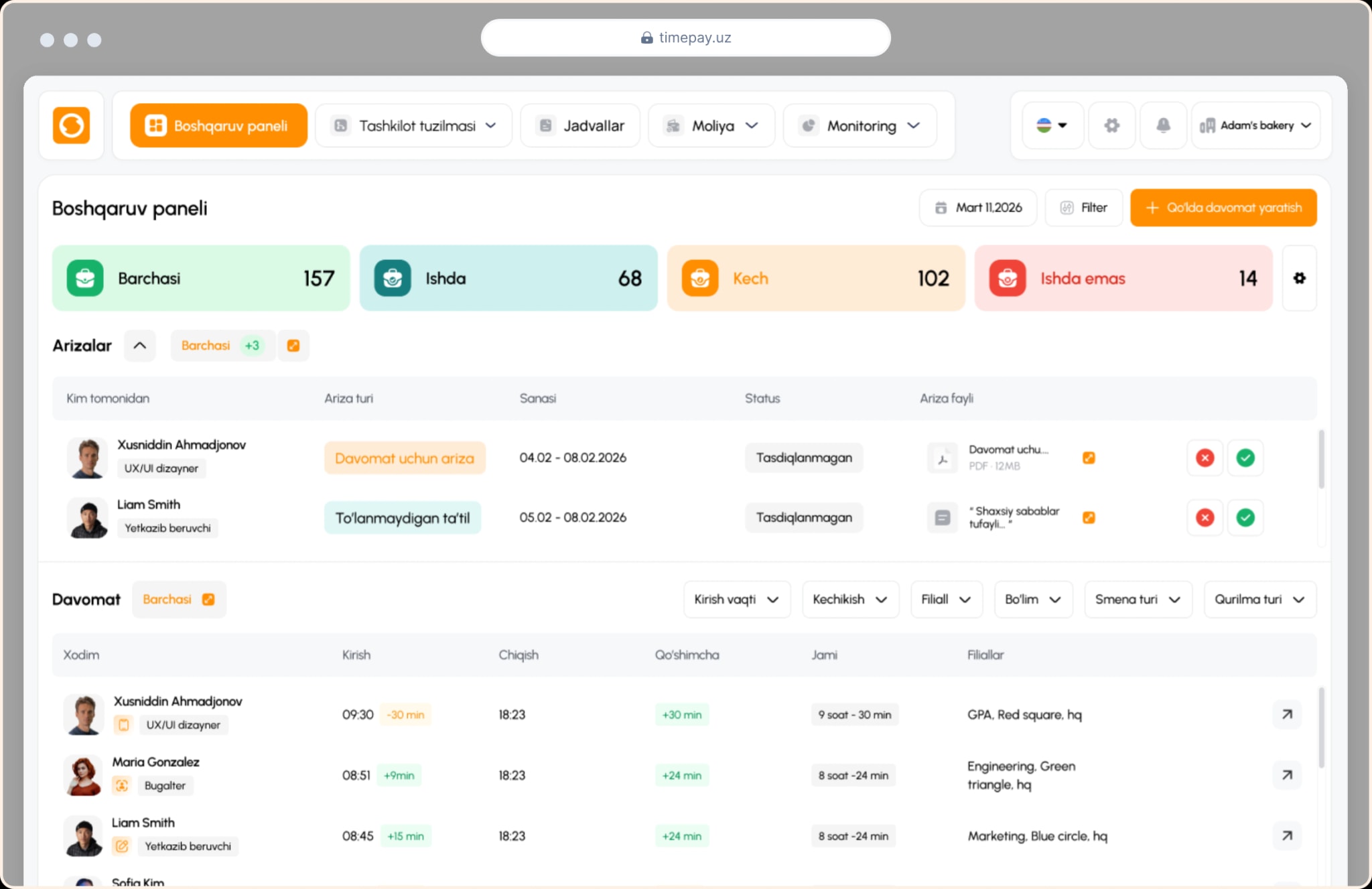
Task: Open the Kechikish dropdown
Action: pyautogui.click(x=850, y=600)
